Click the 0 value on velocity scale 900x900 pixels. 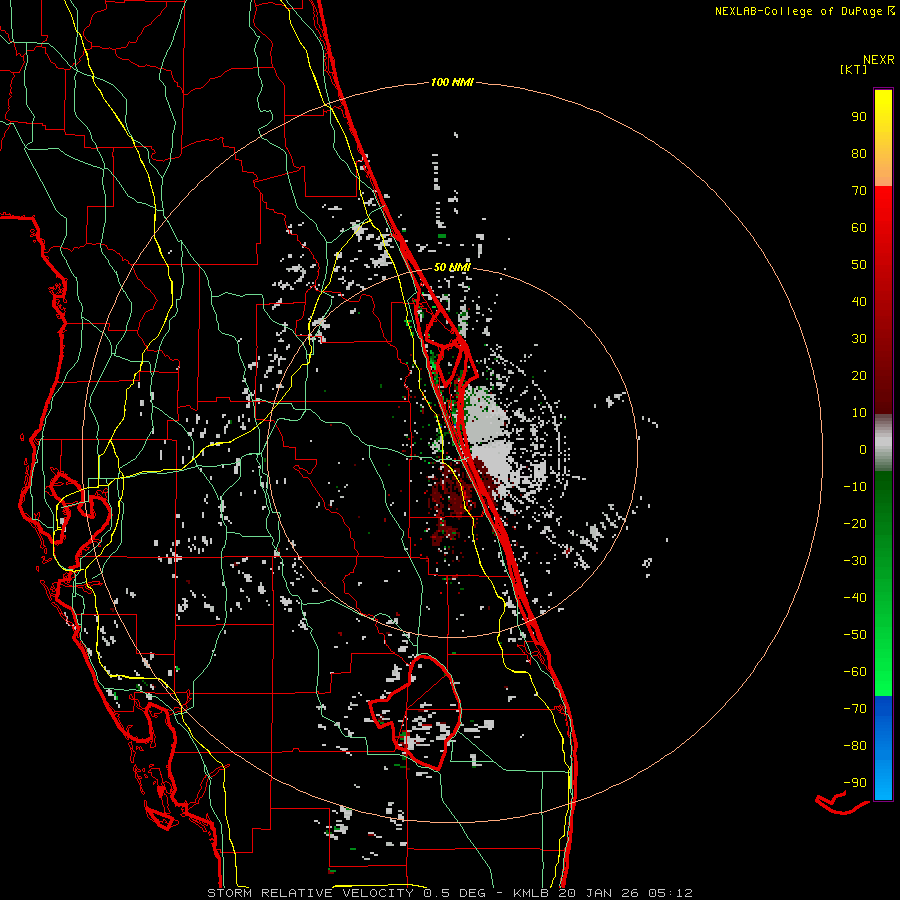pos(863,449)
